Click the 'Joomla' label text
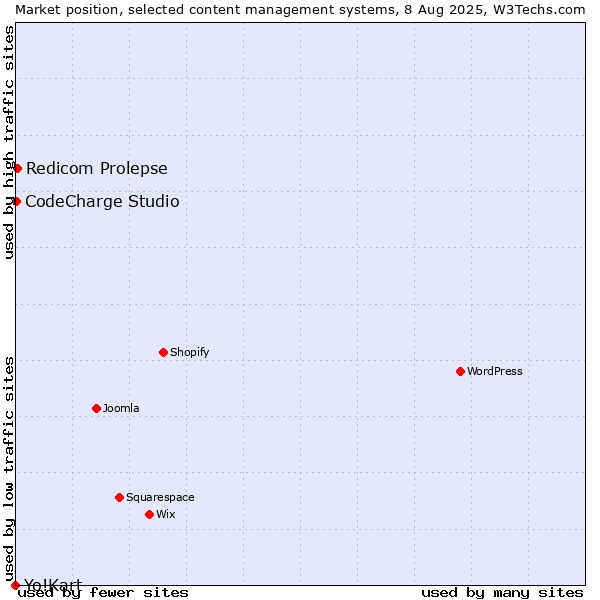 pos(121,408)
